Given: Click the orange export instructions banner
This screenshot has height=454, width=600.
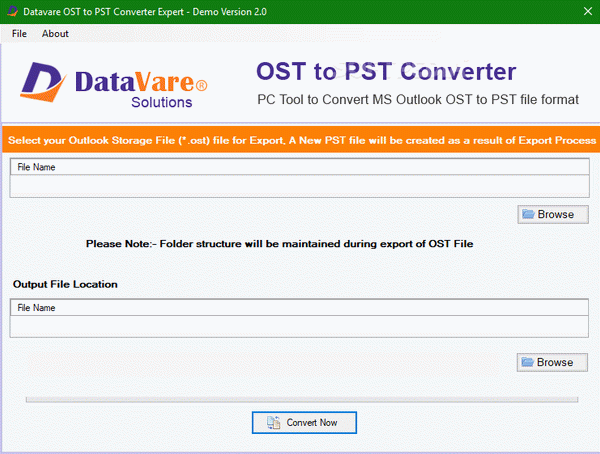Looking at the screenshot, I should click(x=301, y=140).
